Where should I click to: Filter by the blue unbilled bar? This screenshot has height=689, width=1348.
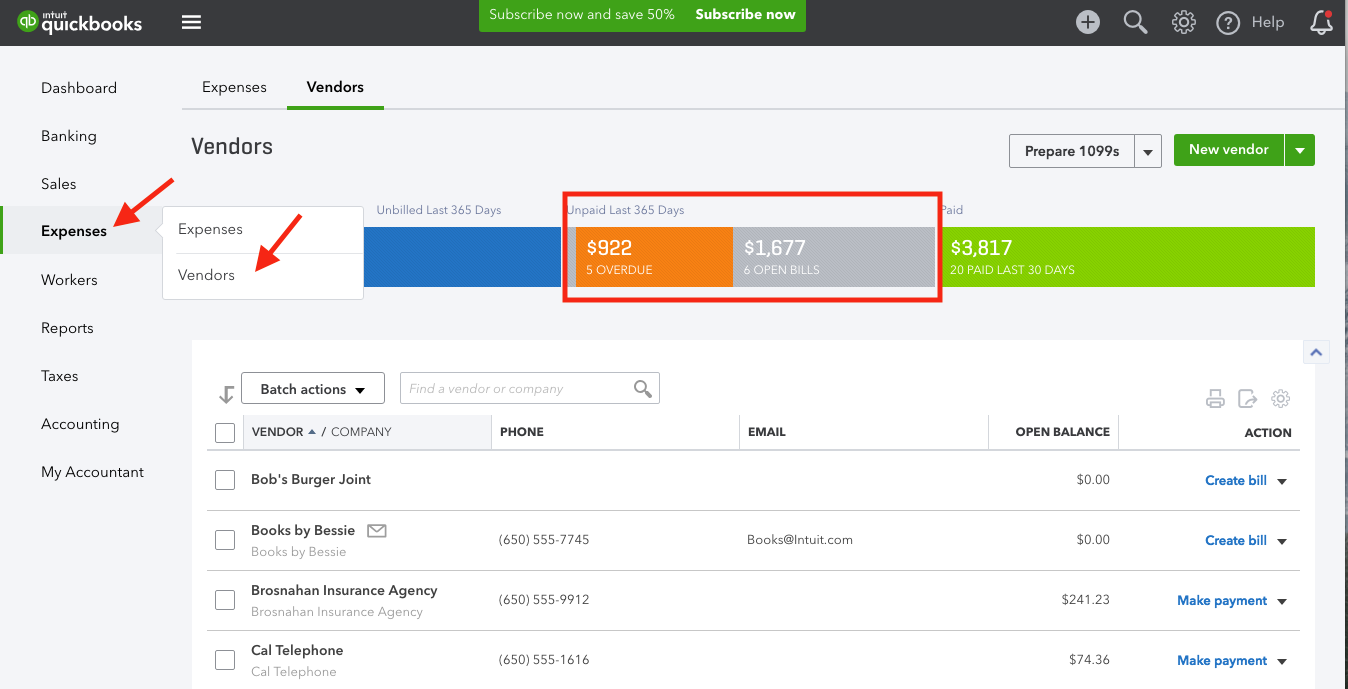click(x=462, y=257)
